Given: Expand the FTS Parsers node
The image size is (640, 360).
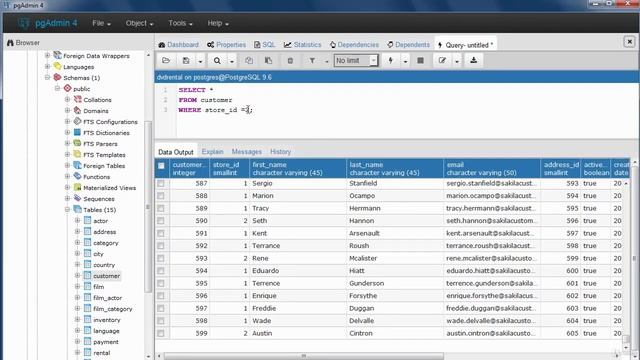Looking at the screenshot, I should point(67,144).
